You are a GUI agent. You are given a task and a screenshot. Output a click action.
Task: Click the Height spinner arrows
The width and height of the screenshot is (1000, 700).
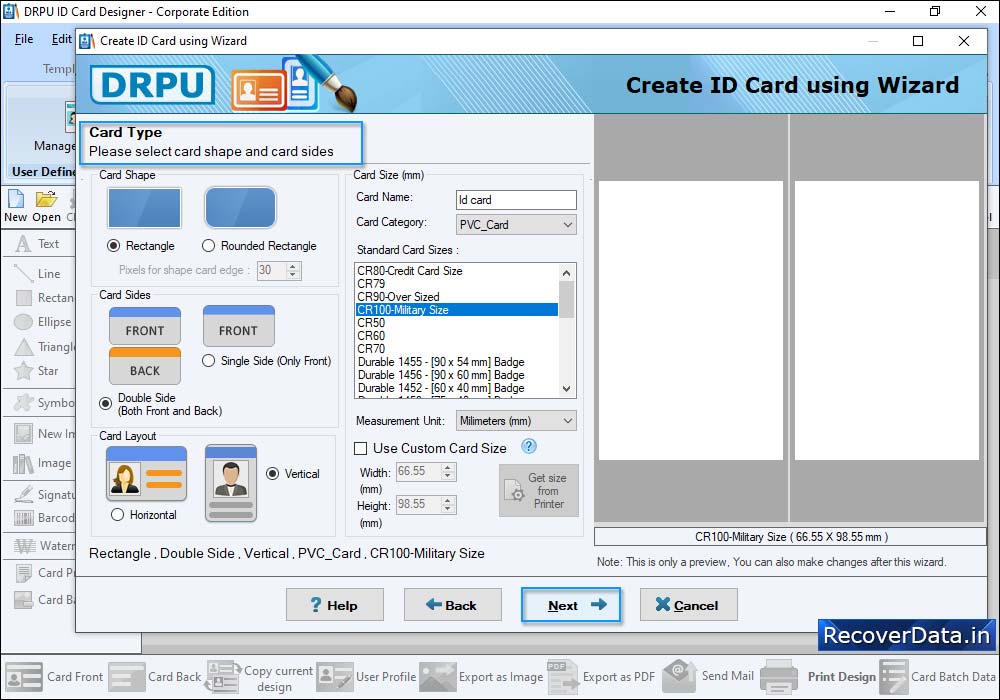[x=448, y=505]
